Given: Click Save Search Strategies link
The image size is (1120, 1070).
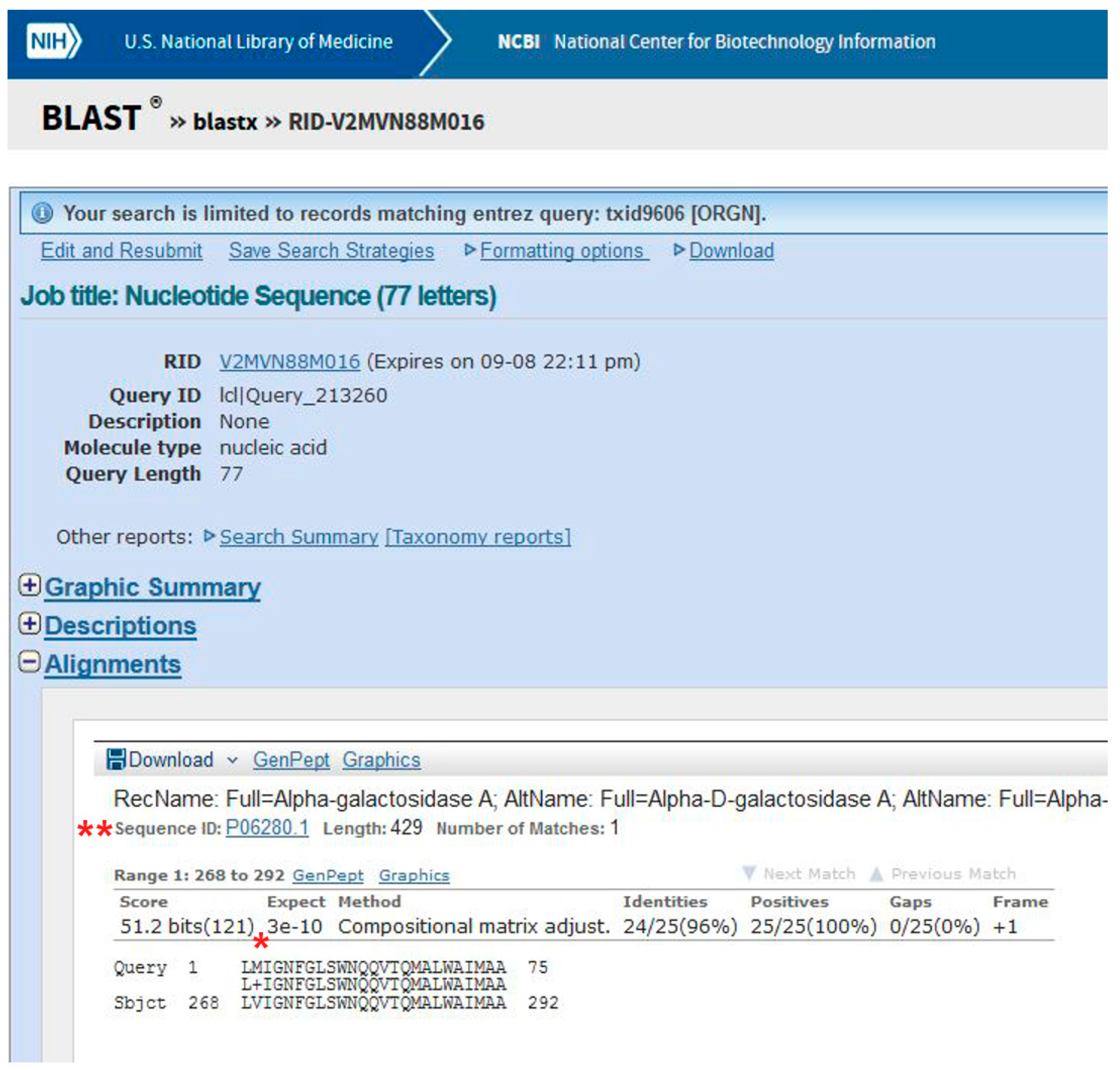Looking at the screenshot, I should [x=331, y=251].
